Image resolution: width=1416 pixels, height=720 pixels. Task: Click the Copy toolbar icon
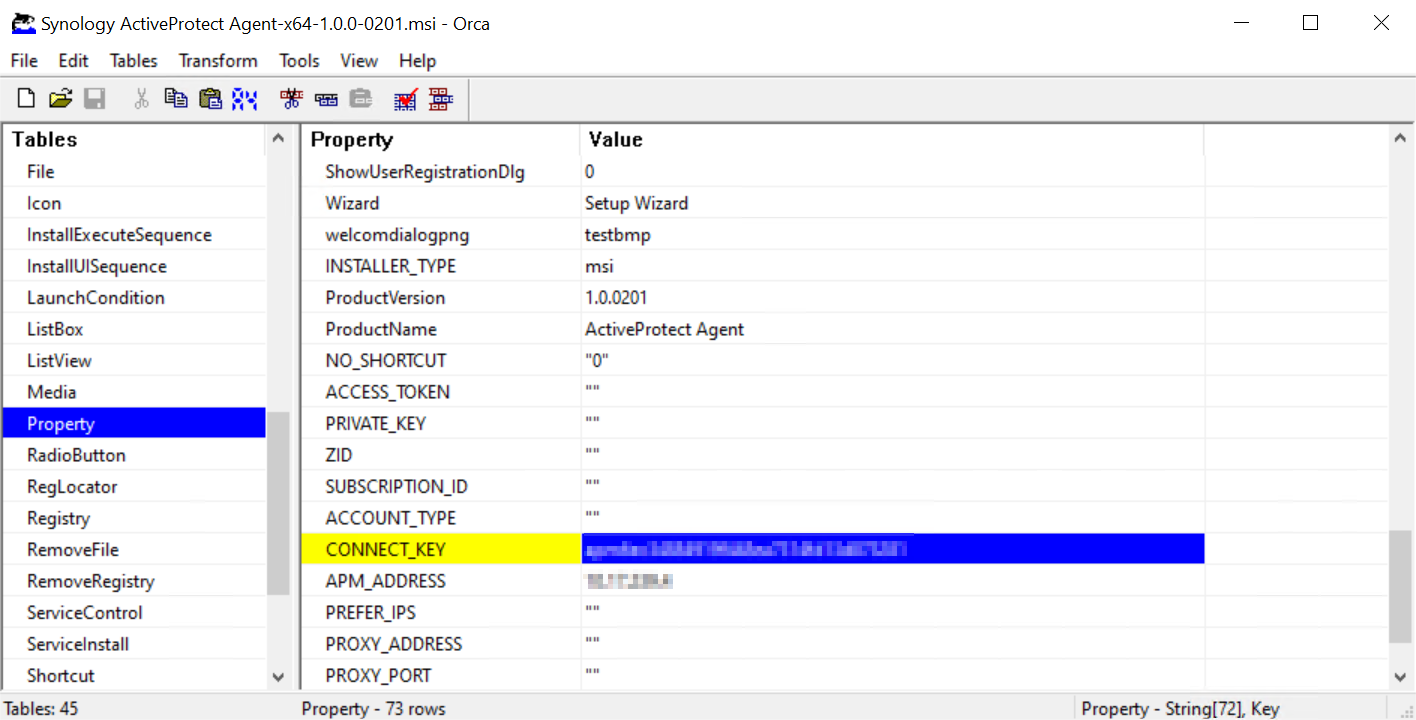(176, 98)
